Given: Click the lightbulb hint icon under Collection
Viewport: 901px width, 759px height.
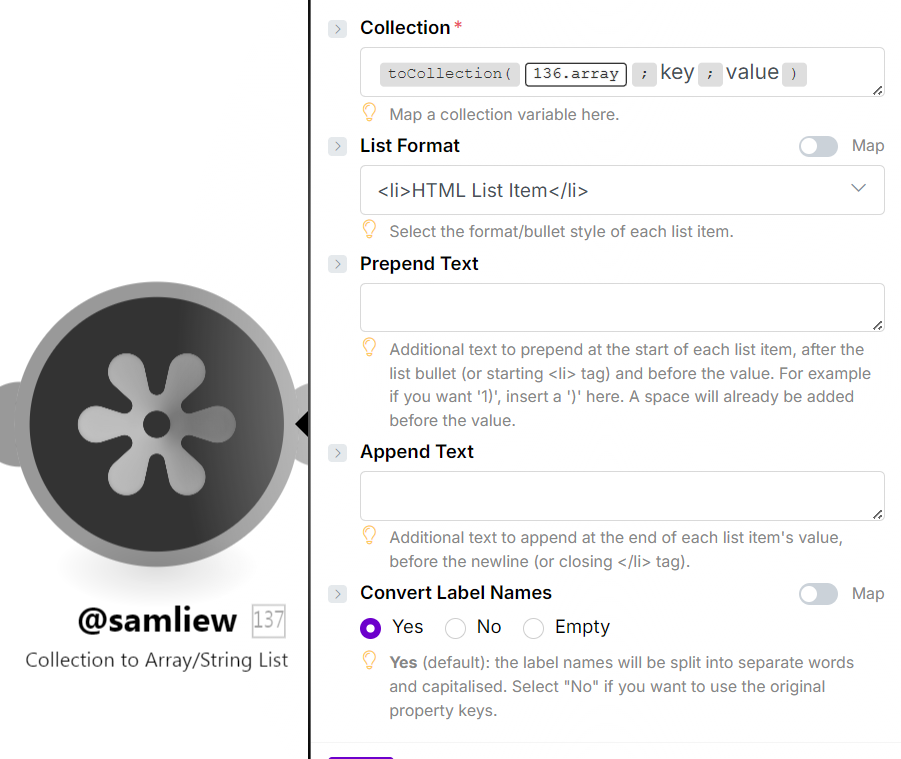Looking at the screenshot, I should pos(369,112).
